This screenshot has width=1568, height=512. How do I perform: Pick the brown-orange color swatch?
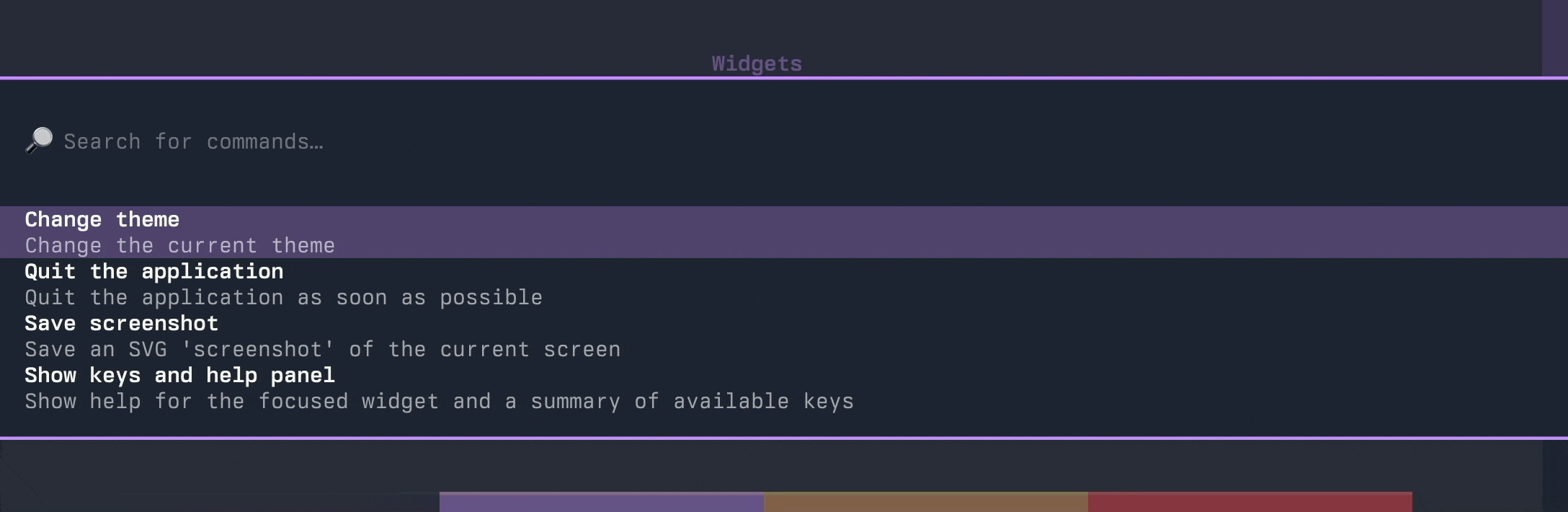pos(925,502)
